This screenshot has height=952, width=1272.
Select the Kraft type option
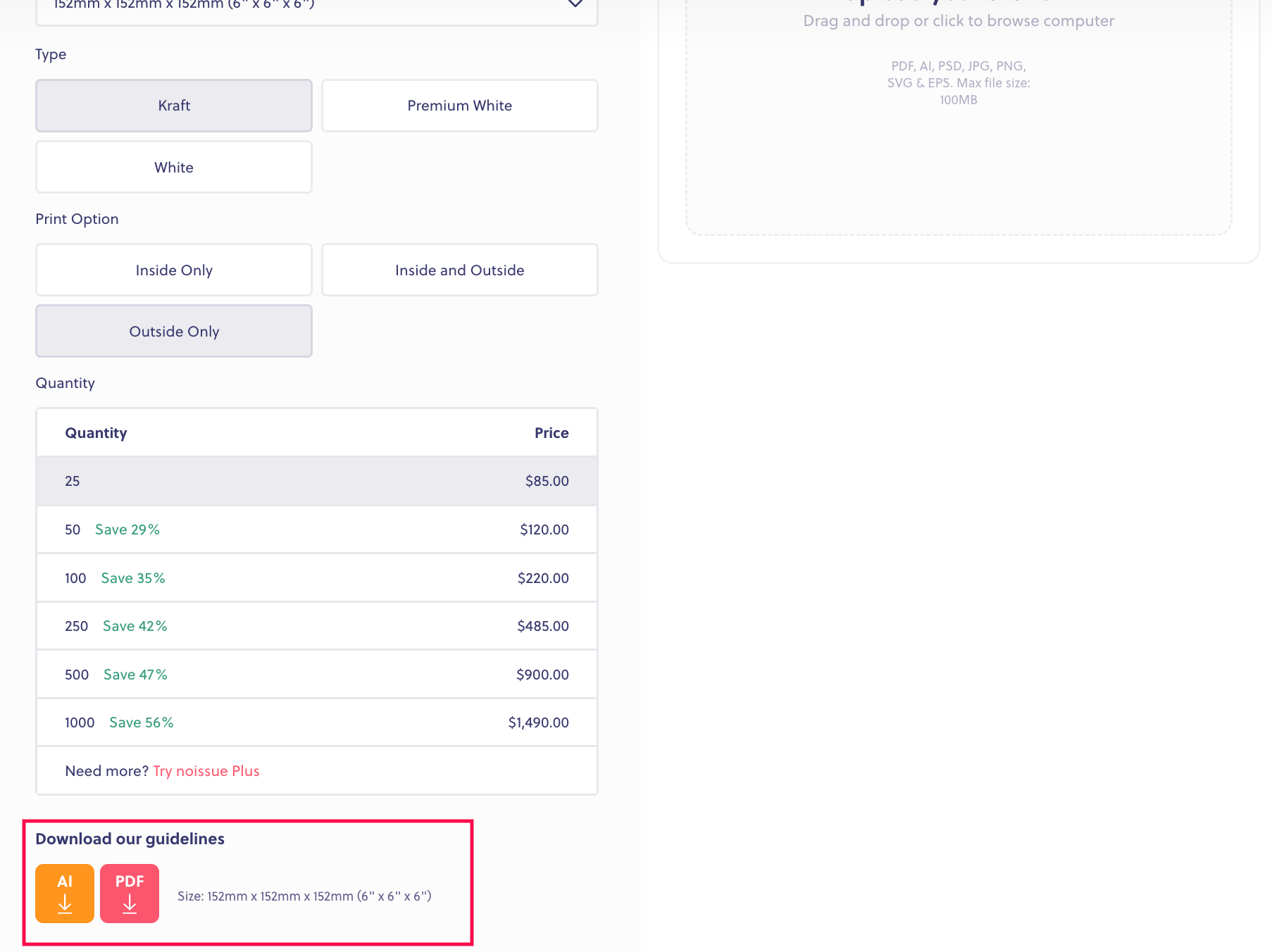click(x=174, y=106)
